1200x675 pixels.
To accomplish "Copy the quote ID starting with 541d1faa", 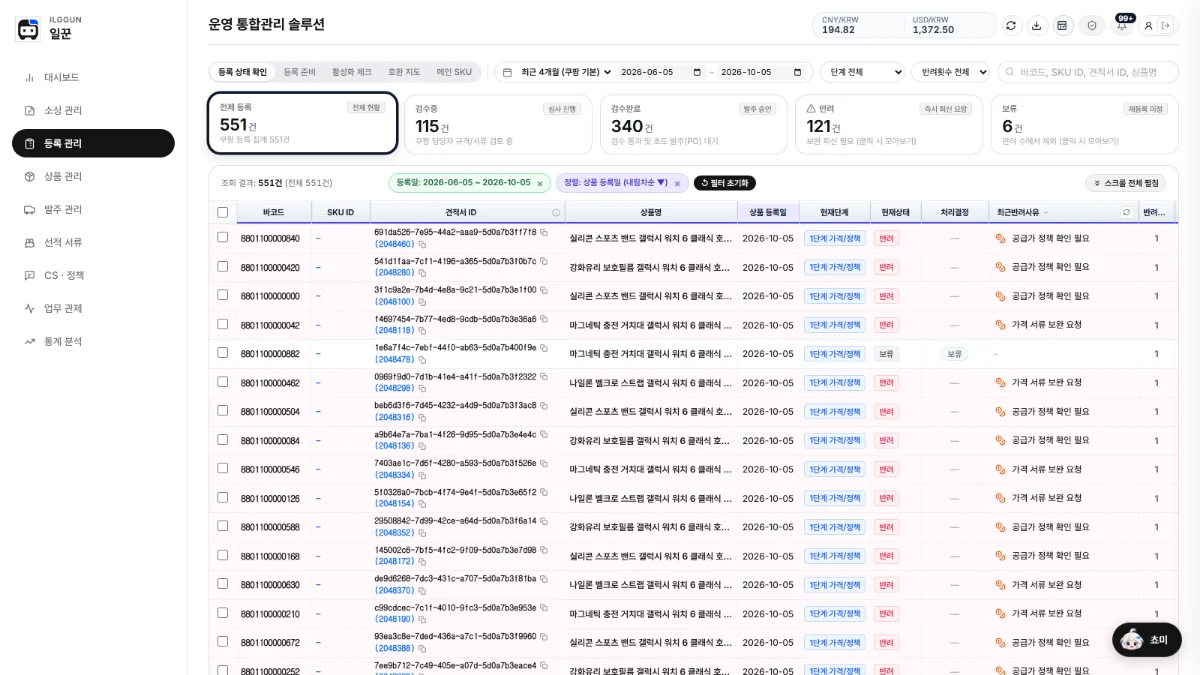I will point(544,261).
